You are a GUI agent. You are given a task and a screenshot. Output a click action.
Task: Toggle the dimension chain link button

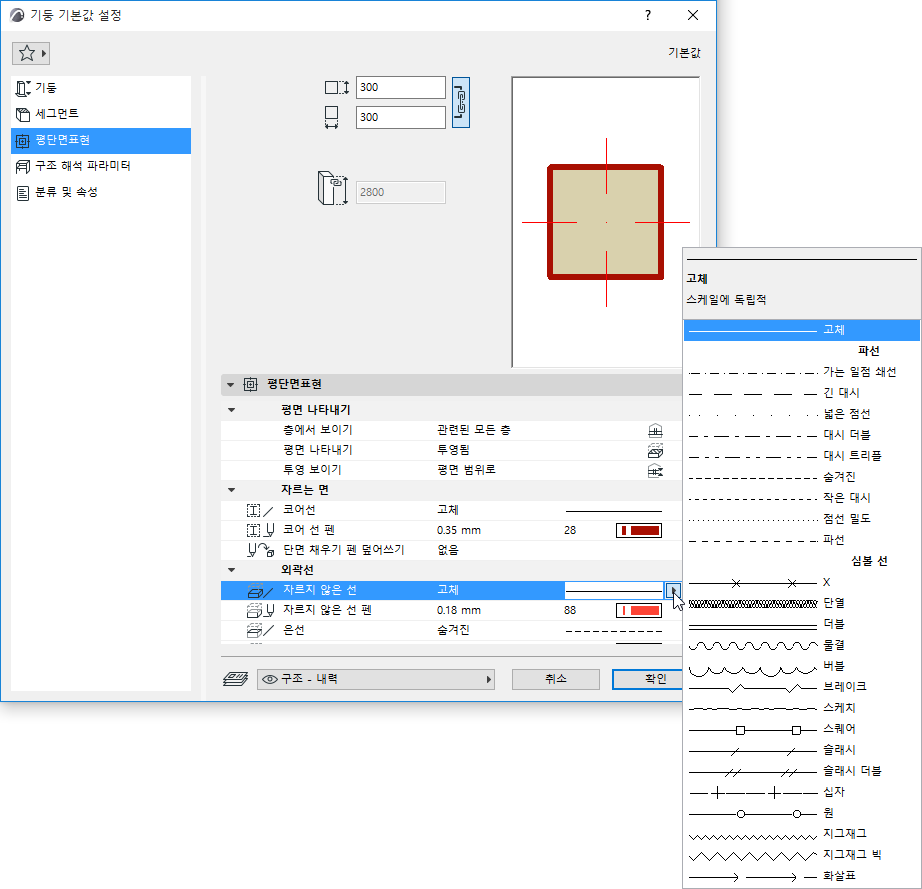460,102
